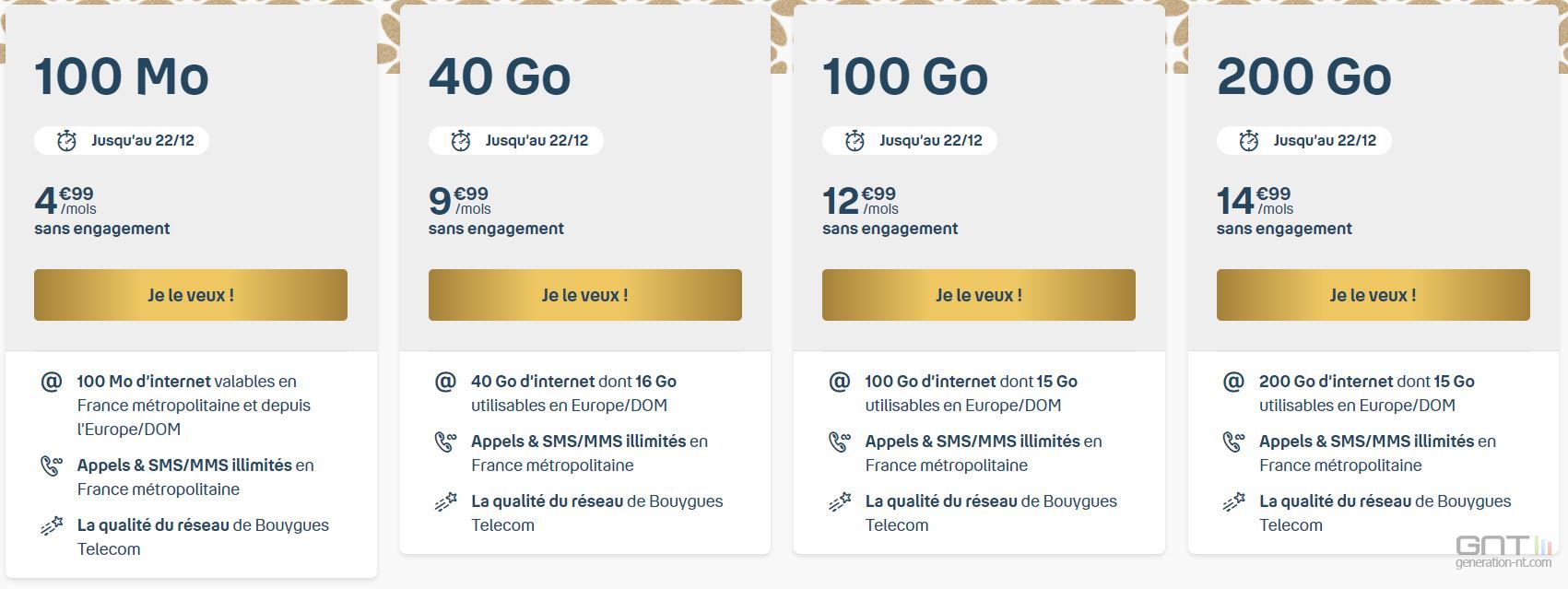The width and height of the screenshot is (1568, 589).
Task: Select the "Jusqu'au 22/12" badge of 100 Go plan
Action: (x=910, y=140)
